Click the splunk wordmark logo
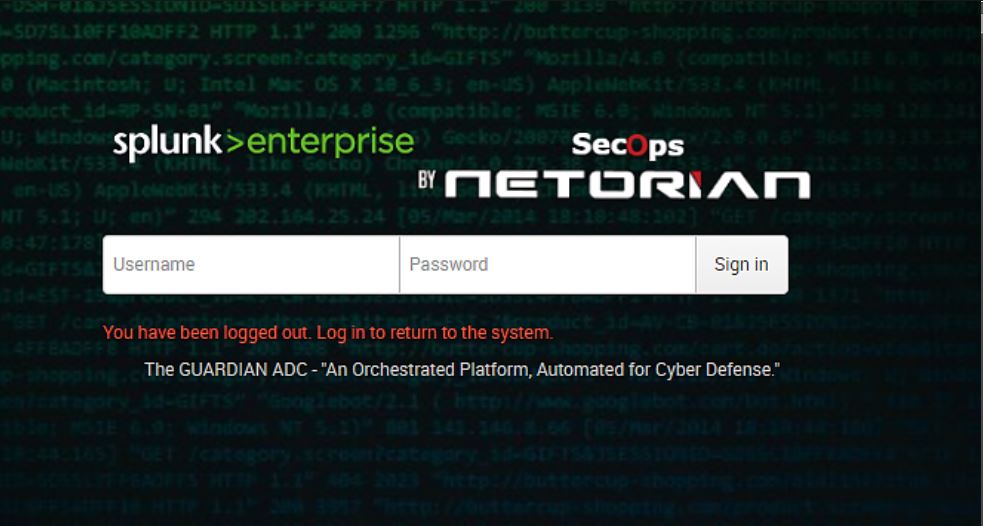 tap(167, 144)
